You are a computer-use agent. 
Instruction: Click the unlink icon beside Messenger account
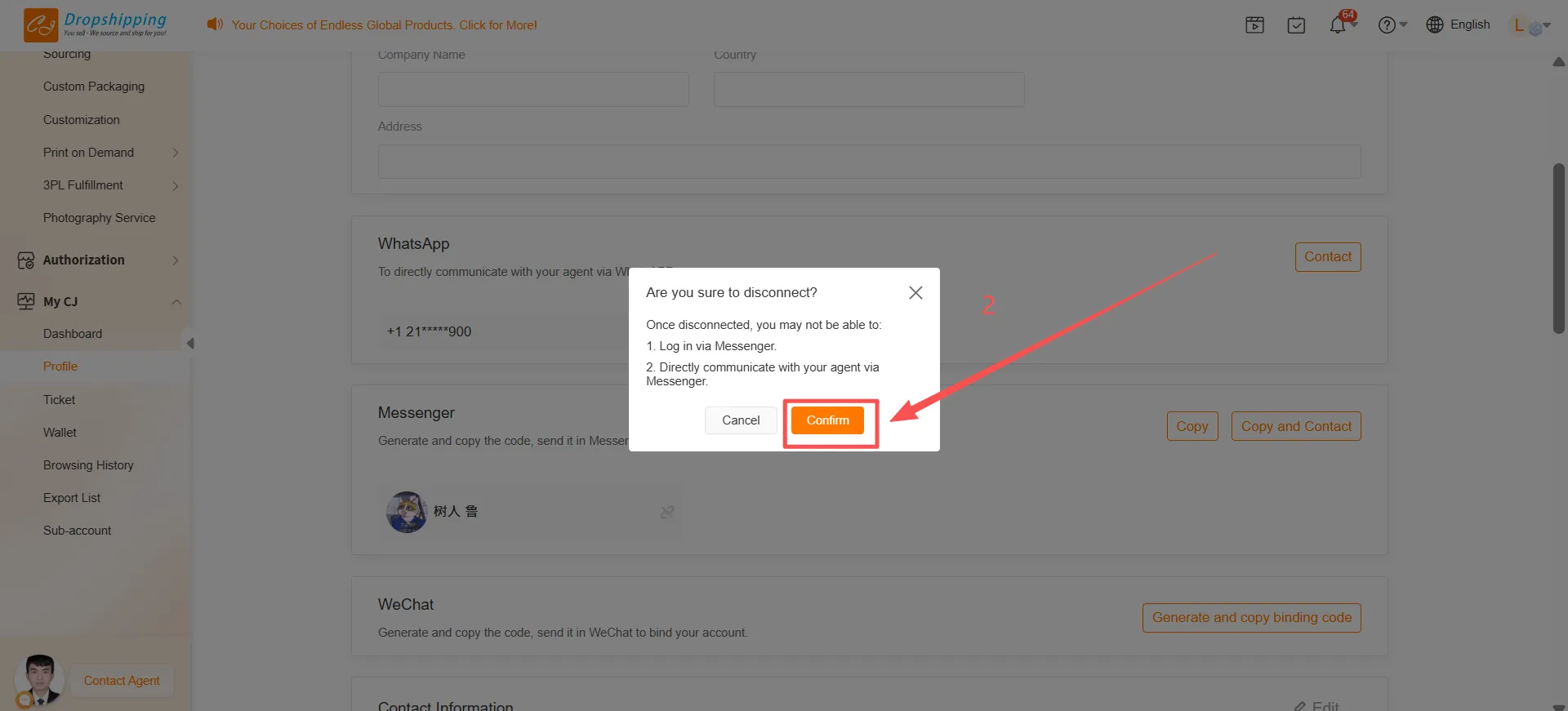coord(667,512)
